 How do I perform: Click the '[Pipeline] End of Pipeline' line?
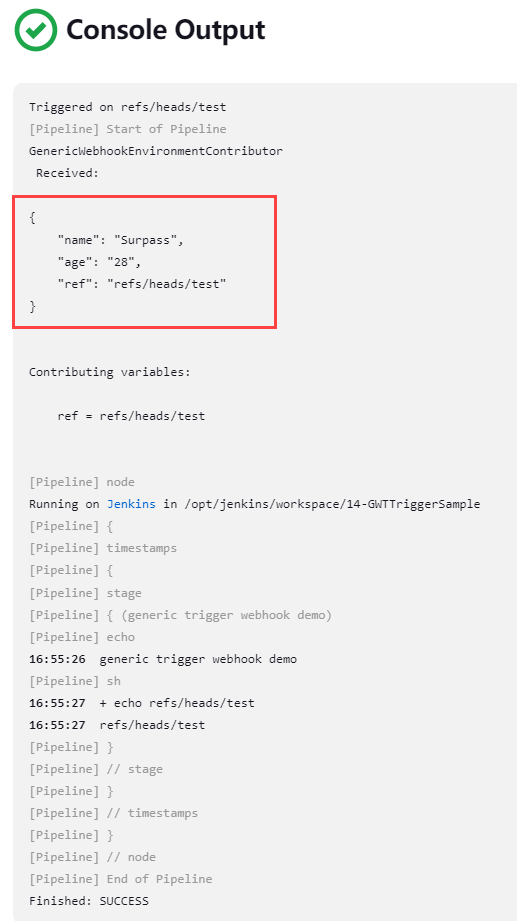click(x=120, y=879)
